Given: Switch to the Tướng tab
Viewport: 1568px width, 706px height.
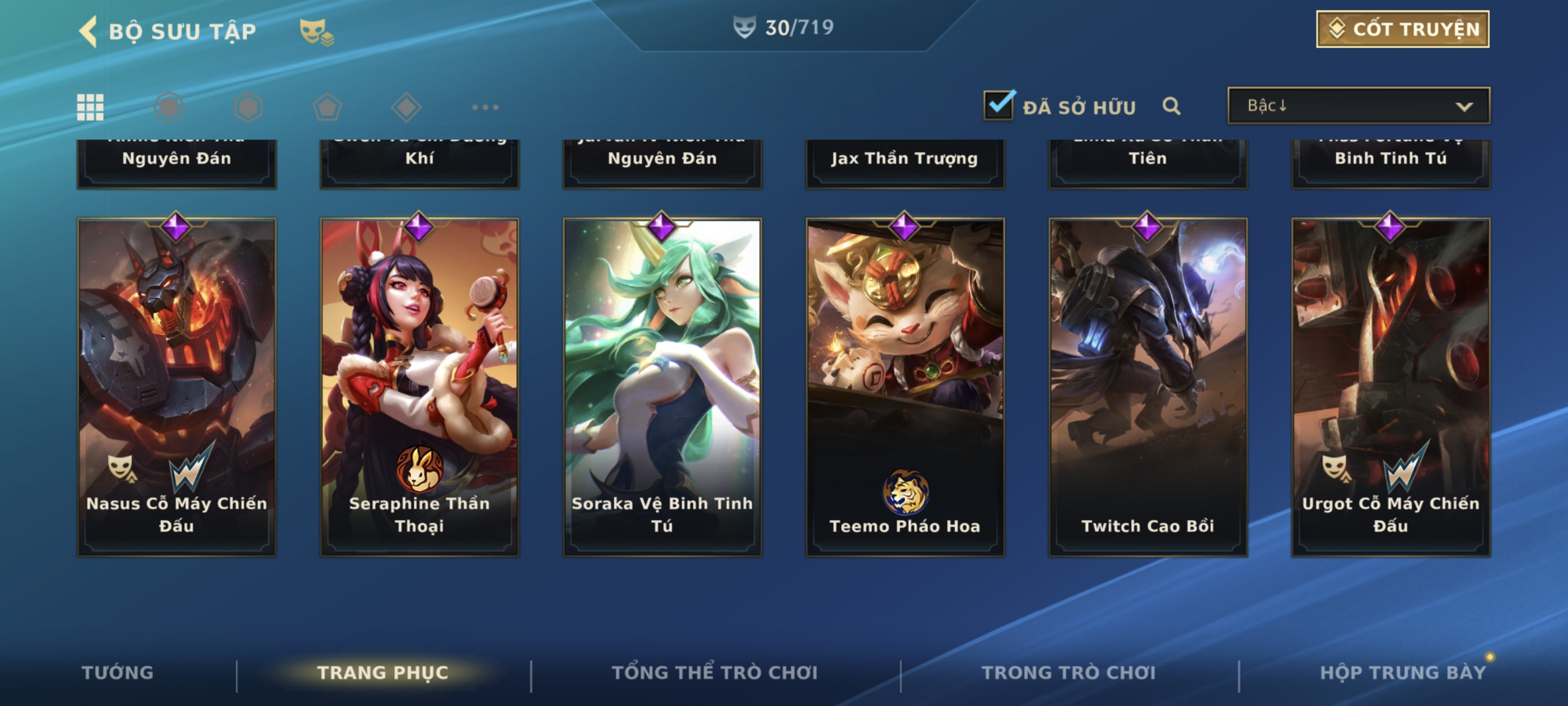Looking at the screenshot, I should click(x=118, y=672).
